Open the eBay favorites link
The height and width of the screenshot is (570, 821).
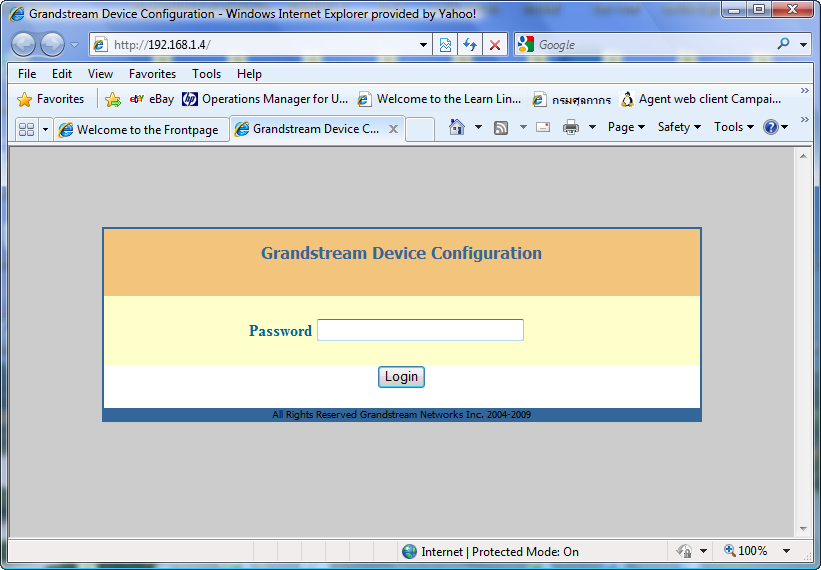click(152, 99)
